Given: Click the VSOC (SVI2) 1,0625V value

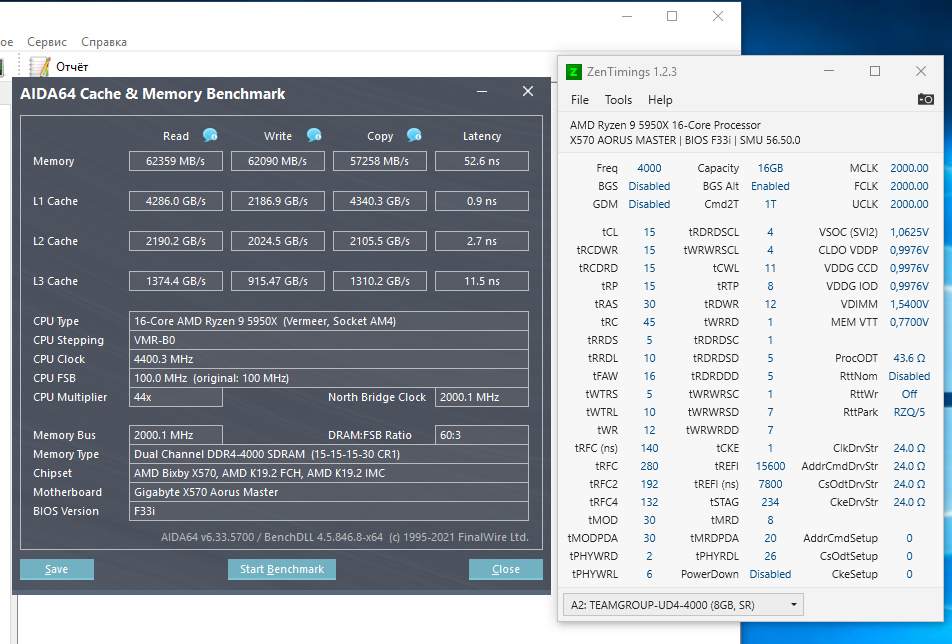Looking at the screenshot, I should tap(909, 232).
